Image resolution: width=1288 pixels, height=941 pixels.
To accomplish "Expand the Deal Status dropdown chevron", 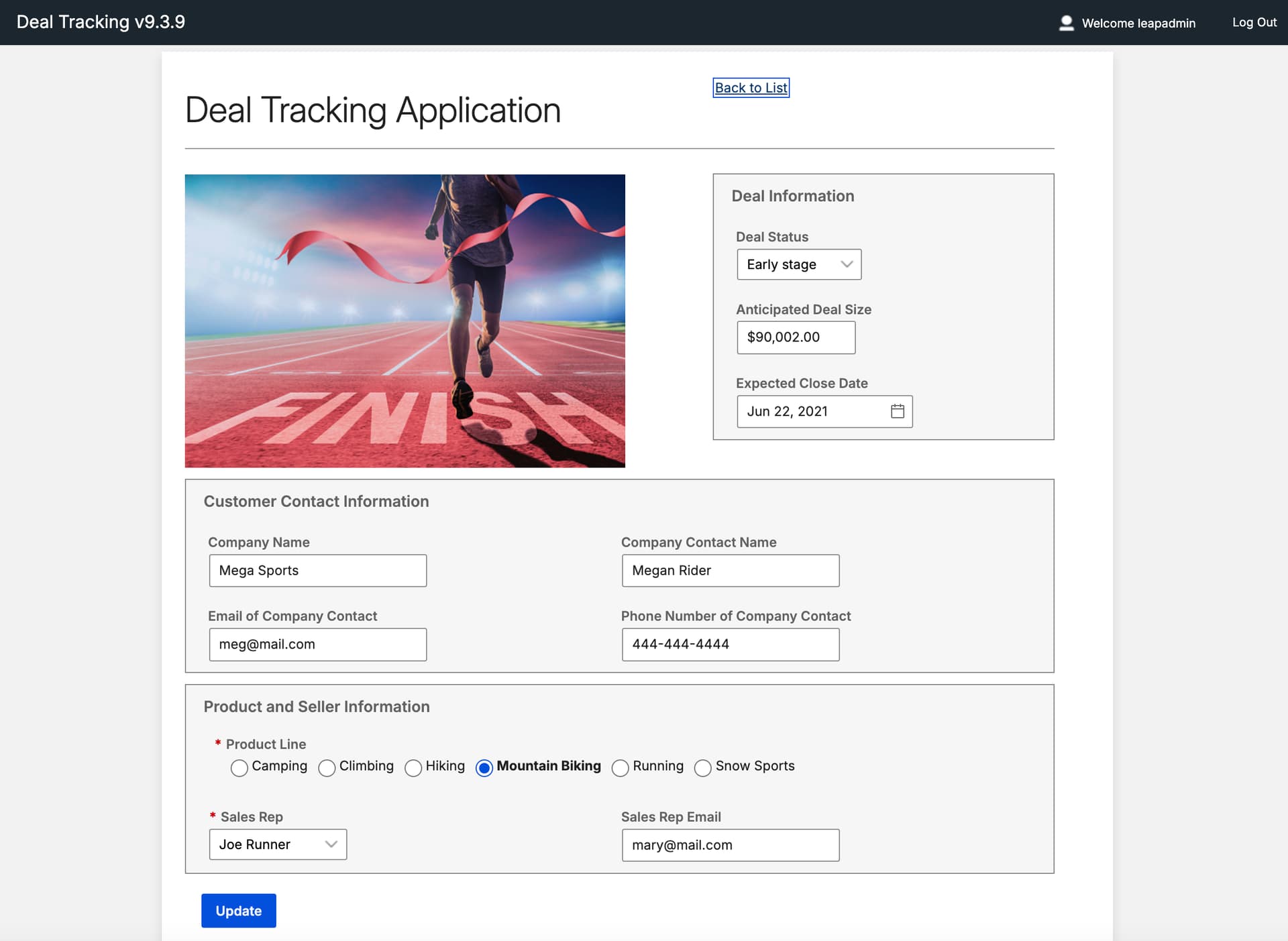I will [847, 264].
